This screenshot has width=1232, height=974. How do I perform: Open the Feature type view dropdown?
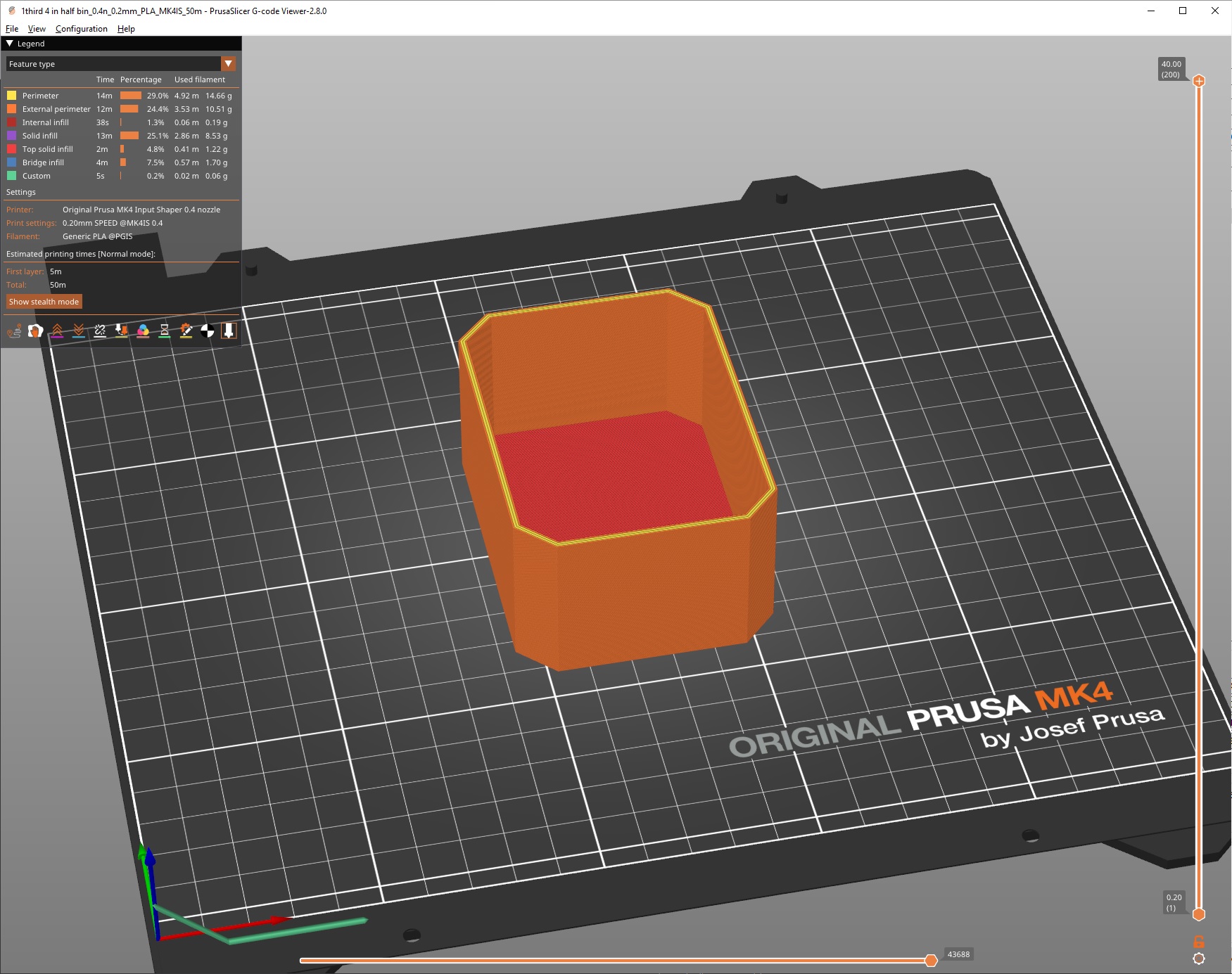(x=113, y=64)
